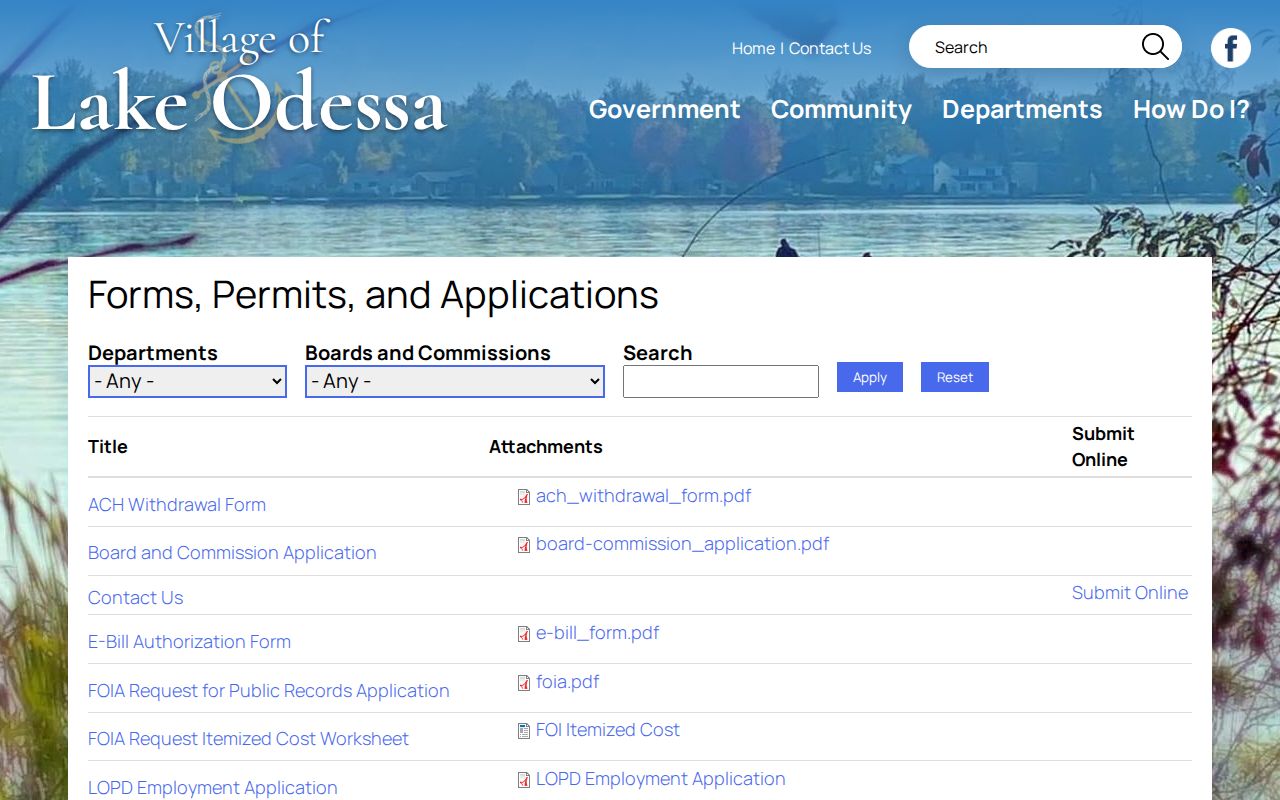Open the Contact Us header link
The image size is (1280, 800).
point(830,48)
